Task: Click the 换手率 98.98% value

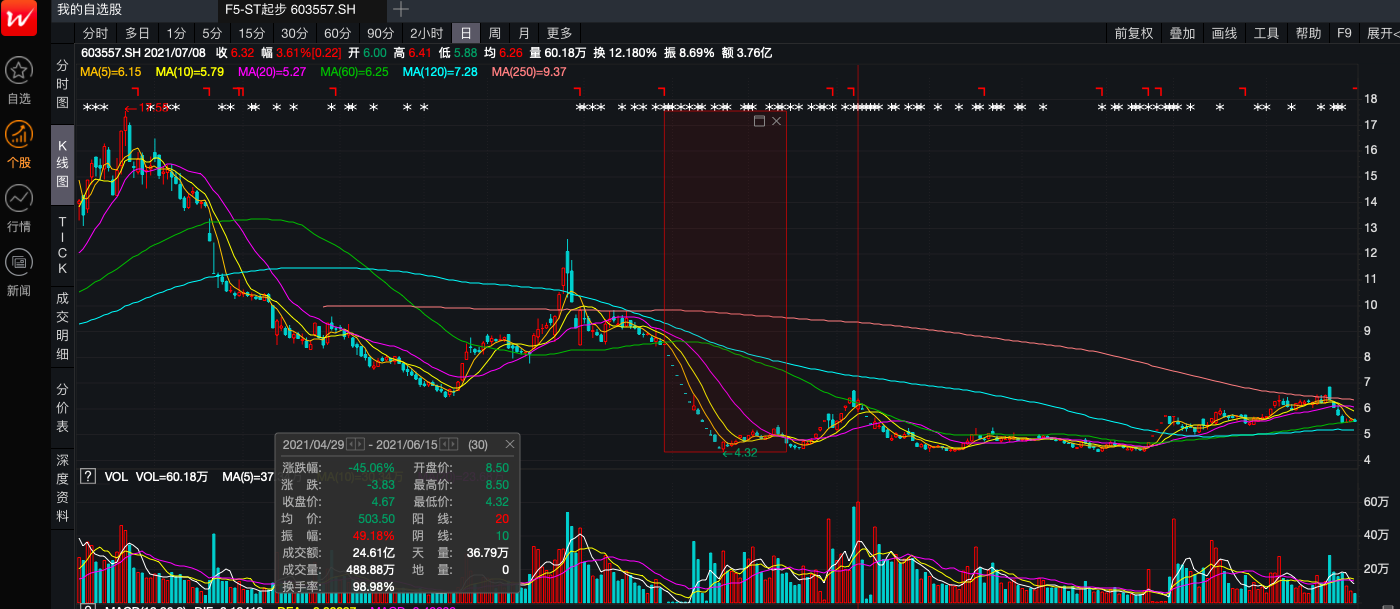Action: [x=373, y=586]
